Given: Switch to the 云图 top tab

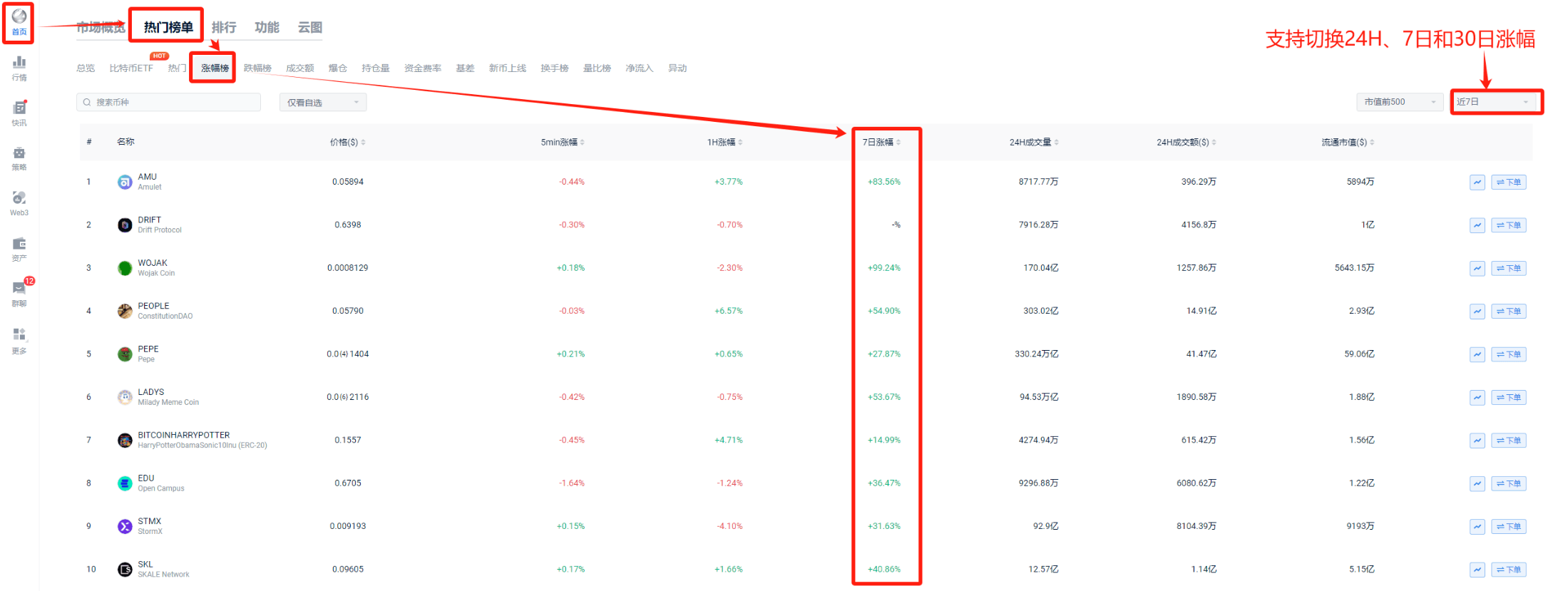Looking at the screenshot, I should pyautogui.click(x=310, y=27).
